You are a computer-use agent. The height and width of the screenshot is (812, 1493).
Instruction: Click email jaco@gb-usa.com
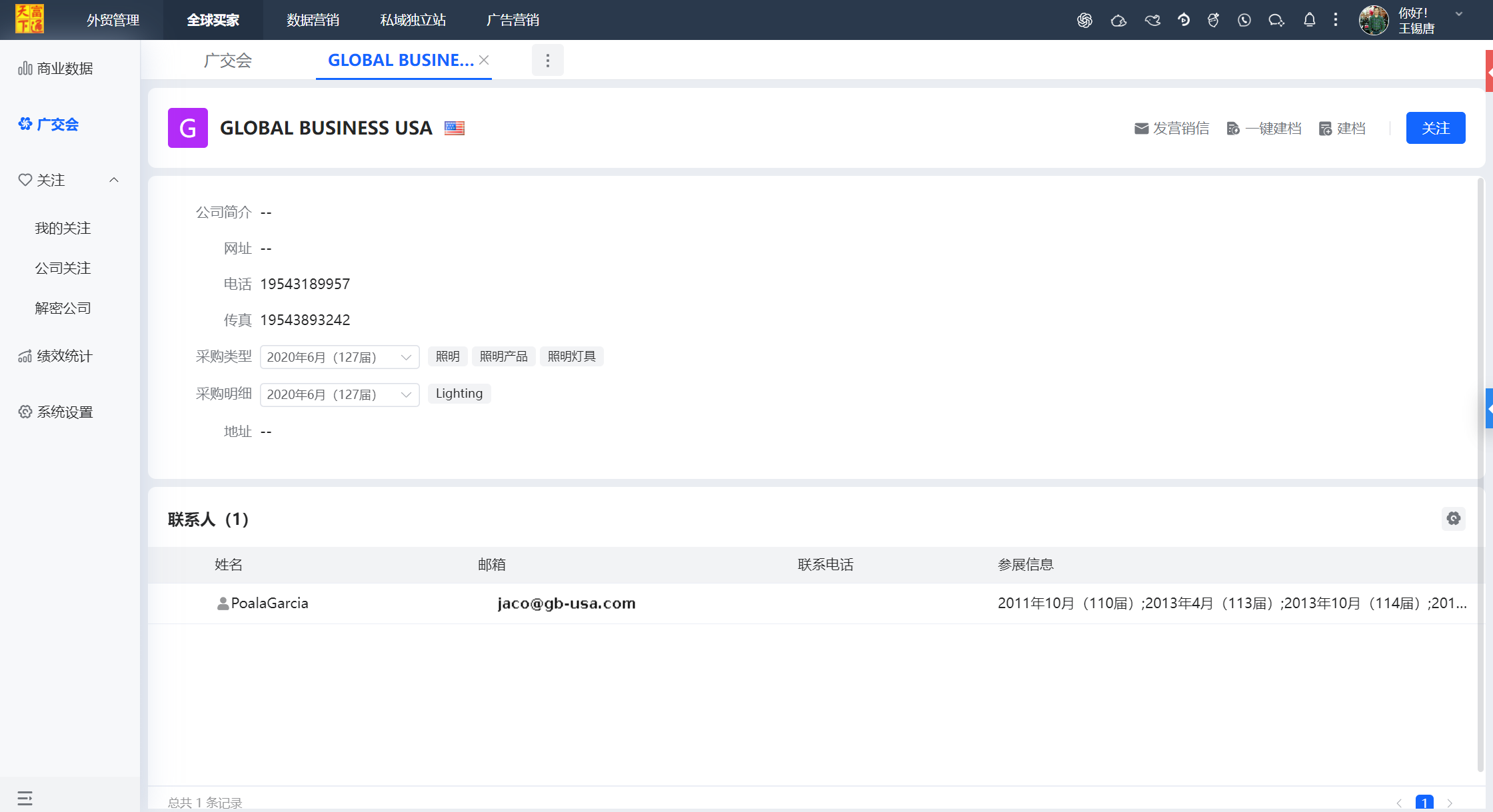point(567,604)
